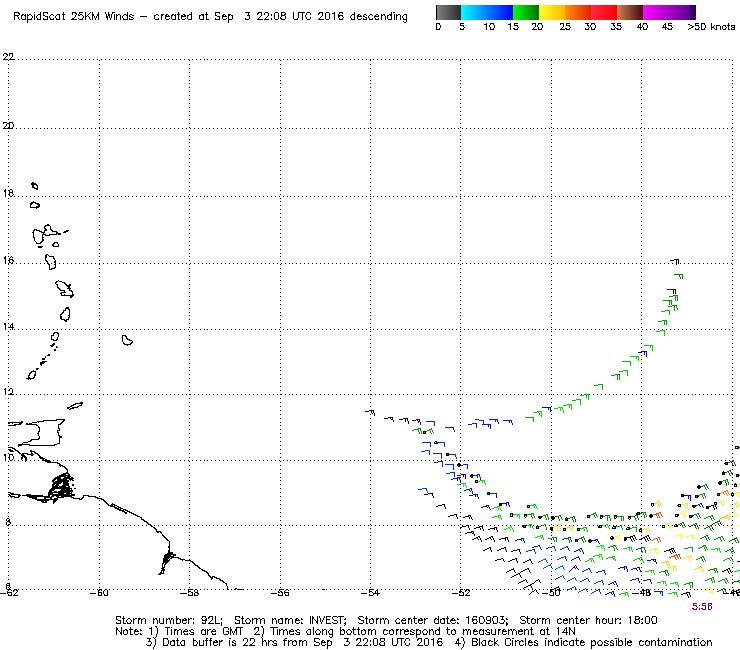
Task: Click the latitude label '18'
Action: point(8,193)
